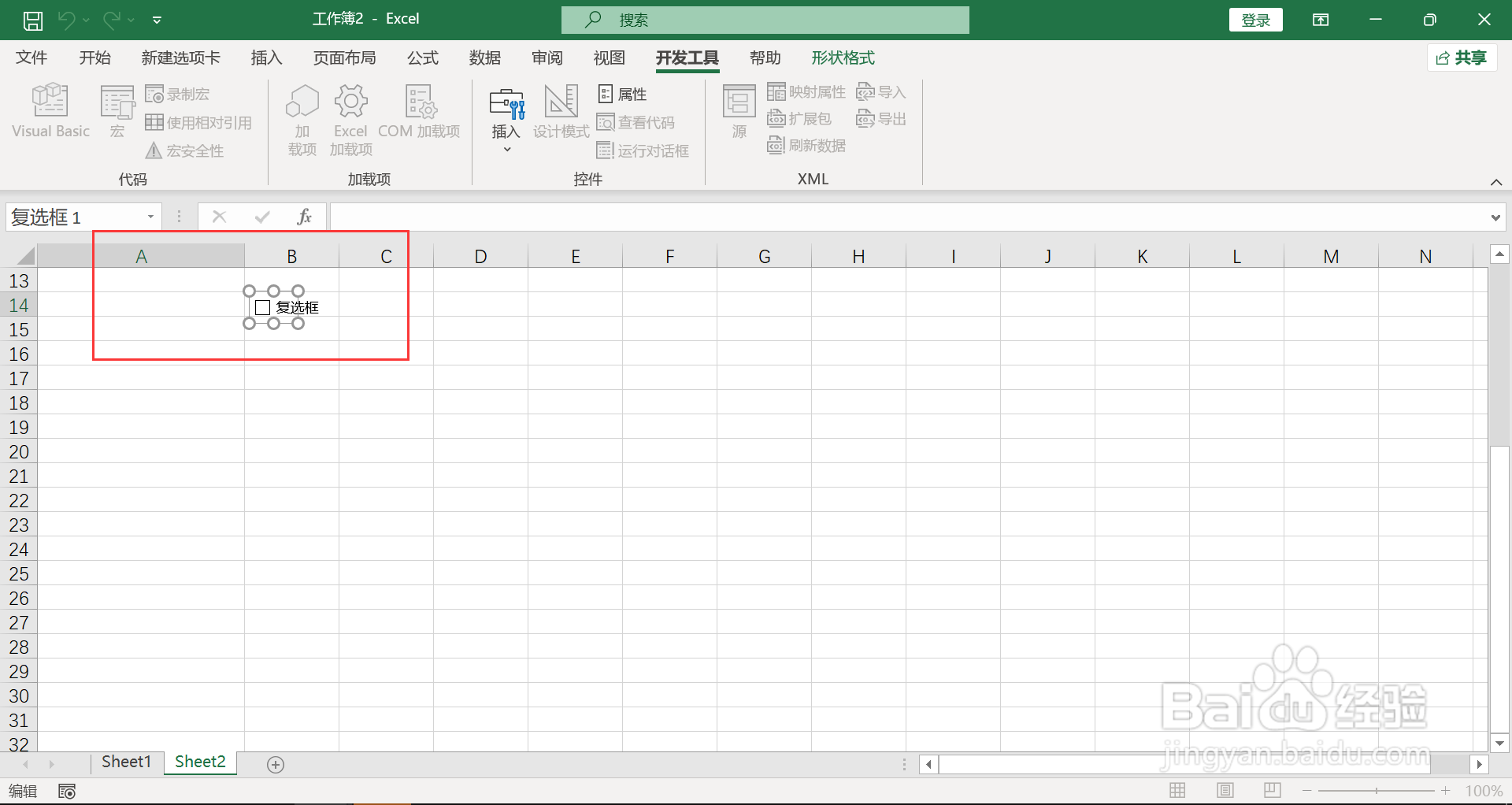Open 宏安全性 macro security
1512x805 pixels.
(185, 150)
